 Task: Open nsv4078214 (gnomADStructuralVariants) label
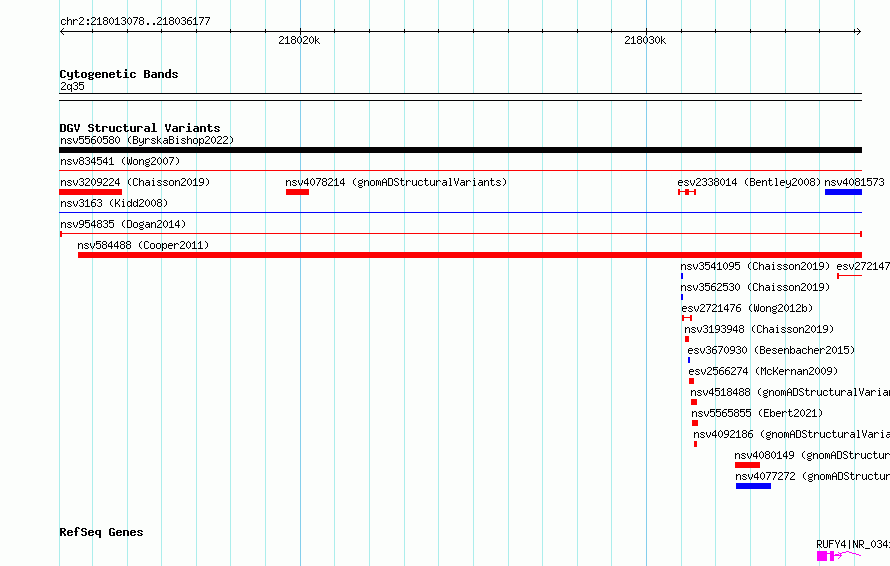coord(396,182)
